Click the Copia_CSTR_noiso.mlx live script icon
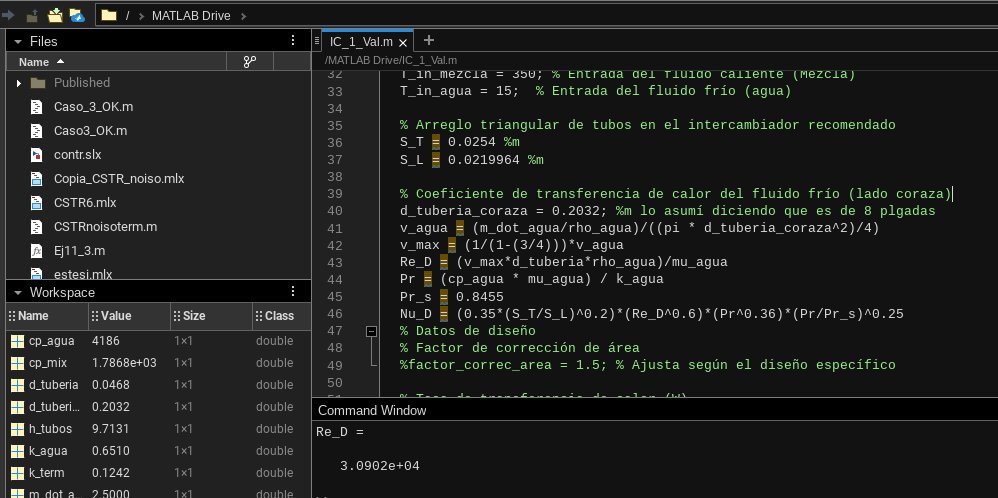This screenshot has height=498, width=998. coord(37,179)
